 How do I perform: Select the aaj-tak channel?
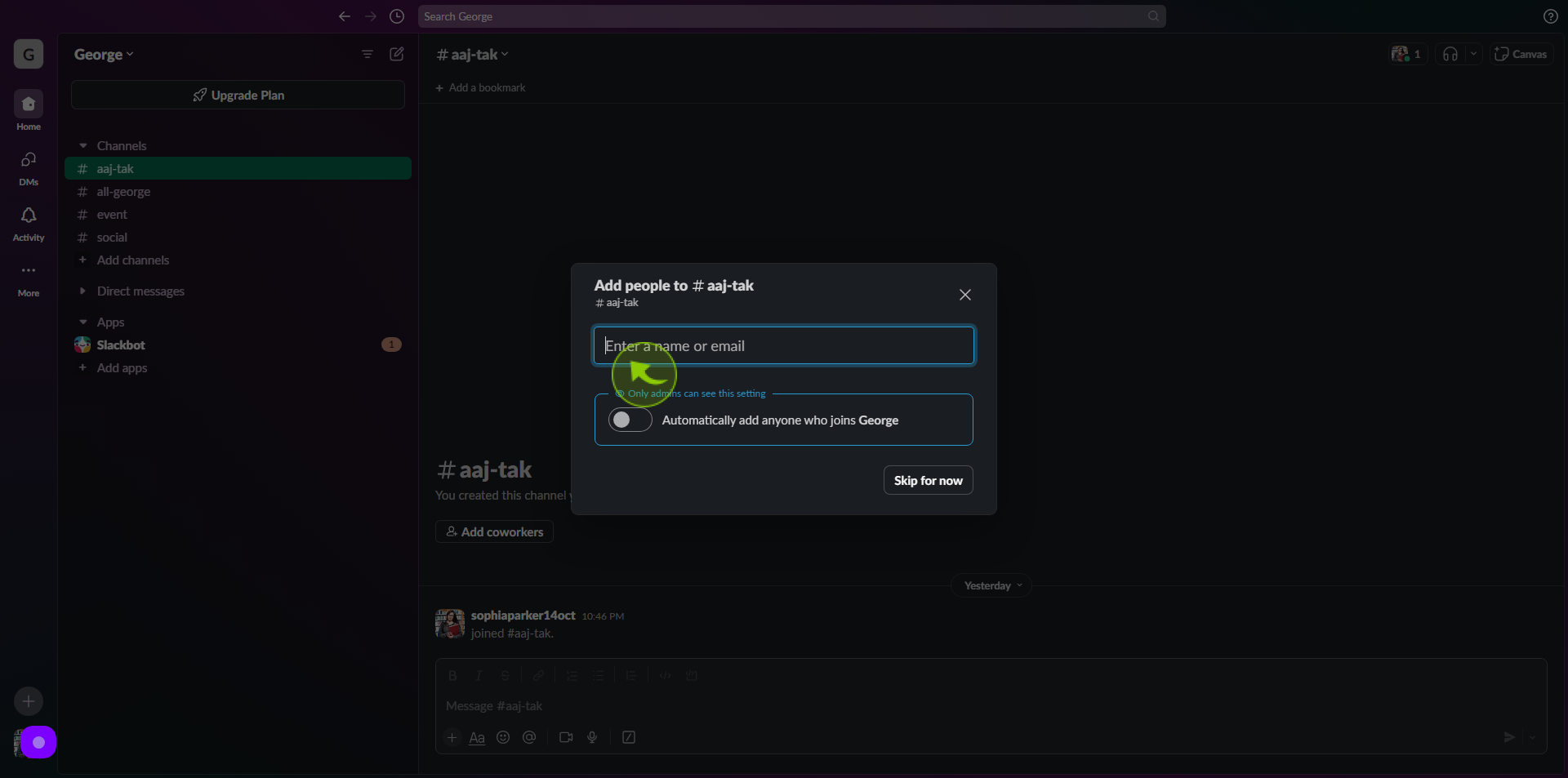[x=238, y=168]
